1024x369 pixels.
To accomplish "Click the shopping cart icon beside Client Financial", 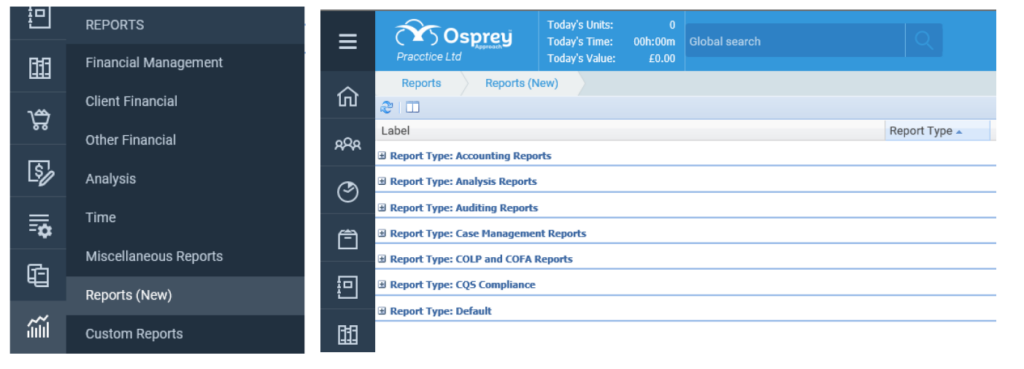I will coord(39,120).
